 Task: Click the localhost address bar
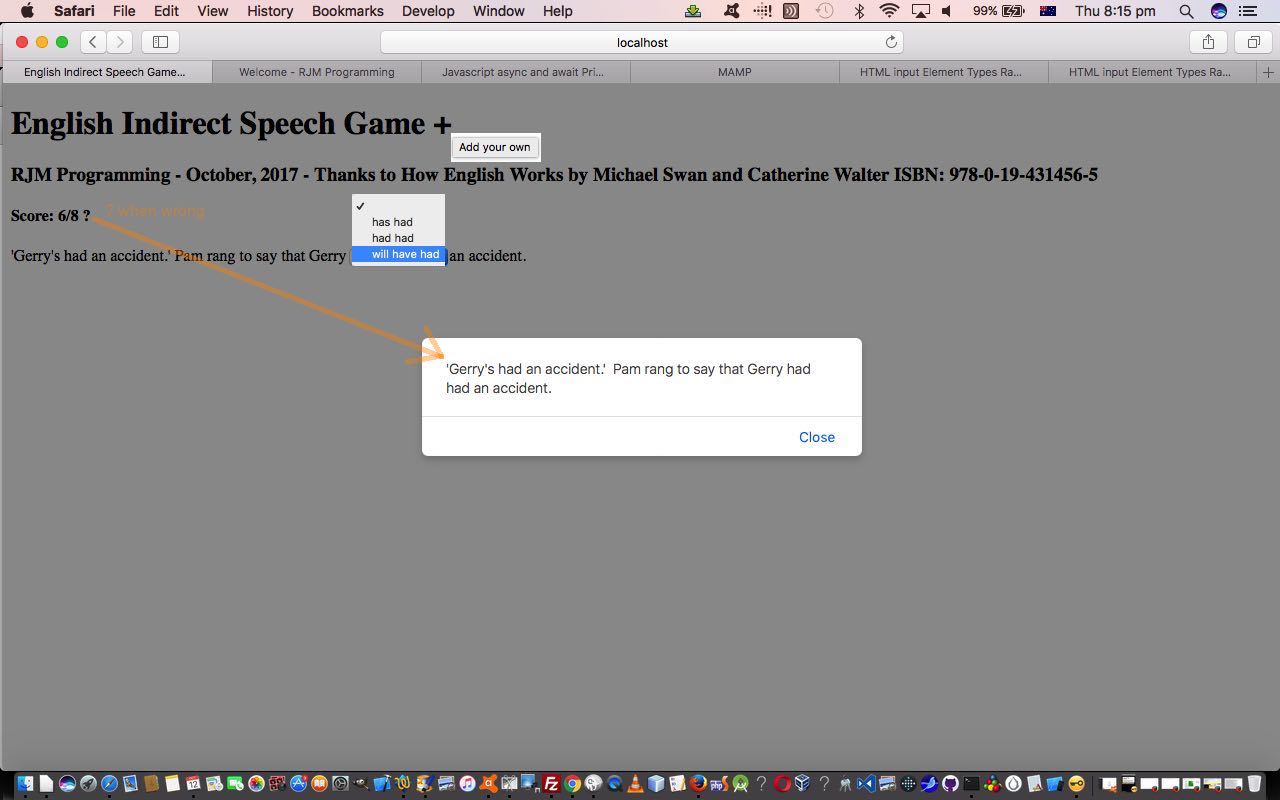[641, 42]
